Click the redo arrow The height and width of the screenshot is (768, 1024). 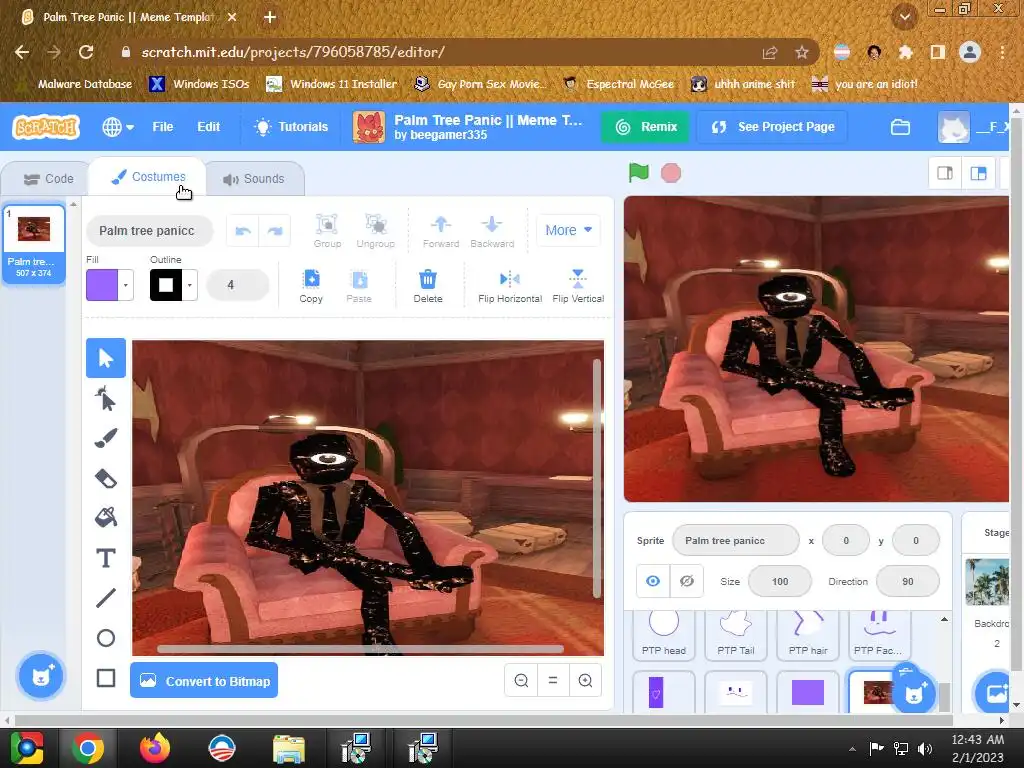[275, 231]
